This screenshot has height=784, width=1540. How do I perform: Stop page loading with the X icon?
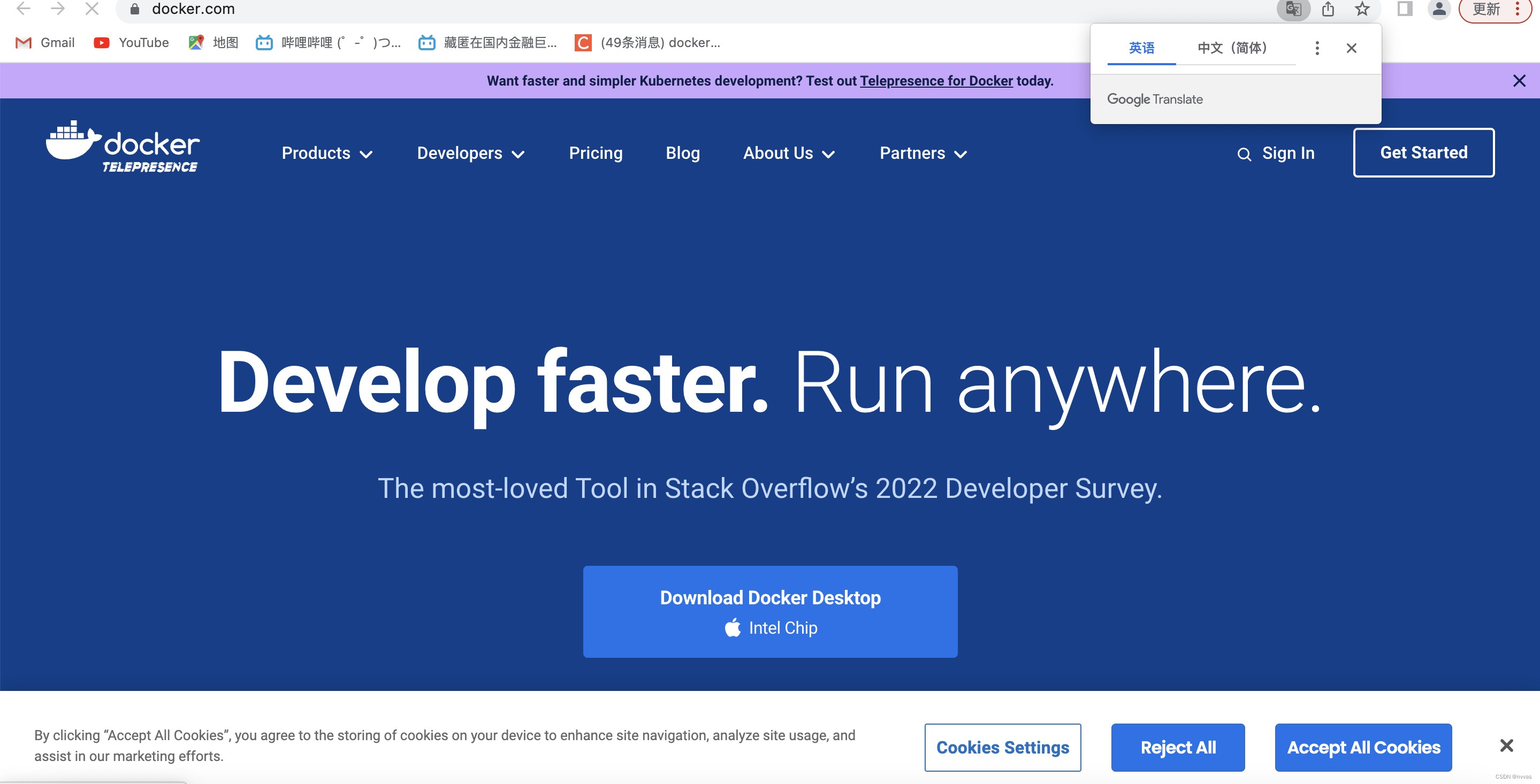pyautogui.click(x=92, y=9)
